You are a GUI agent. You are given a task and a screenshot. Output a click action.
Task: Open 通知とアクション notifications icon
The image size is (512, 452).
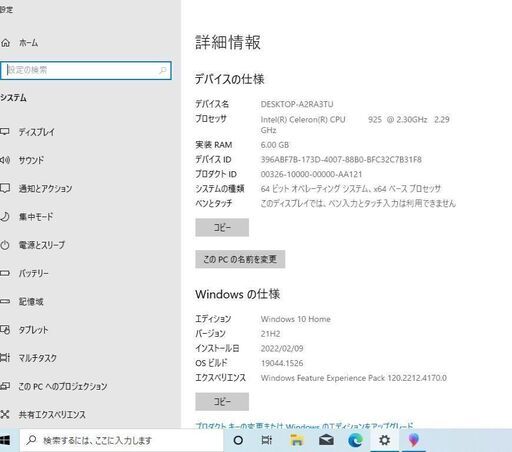point(5,188)
